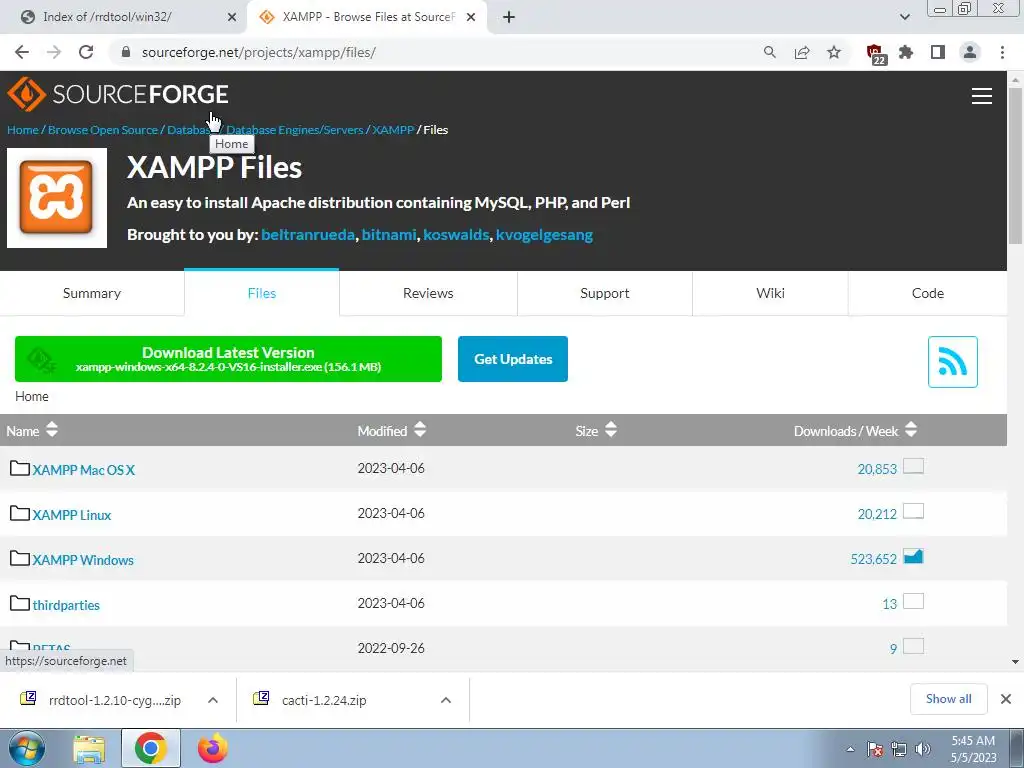Viewport: 1024px width, 768px height.
Task: Click the site lock icon in address bar
Action: [126, 52]
